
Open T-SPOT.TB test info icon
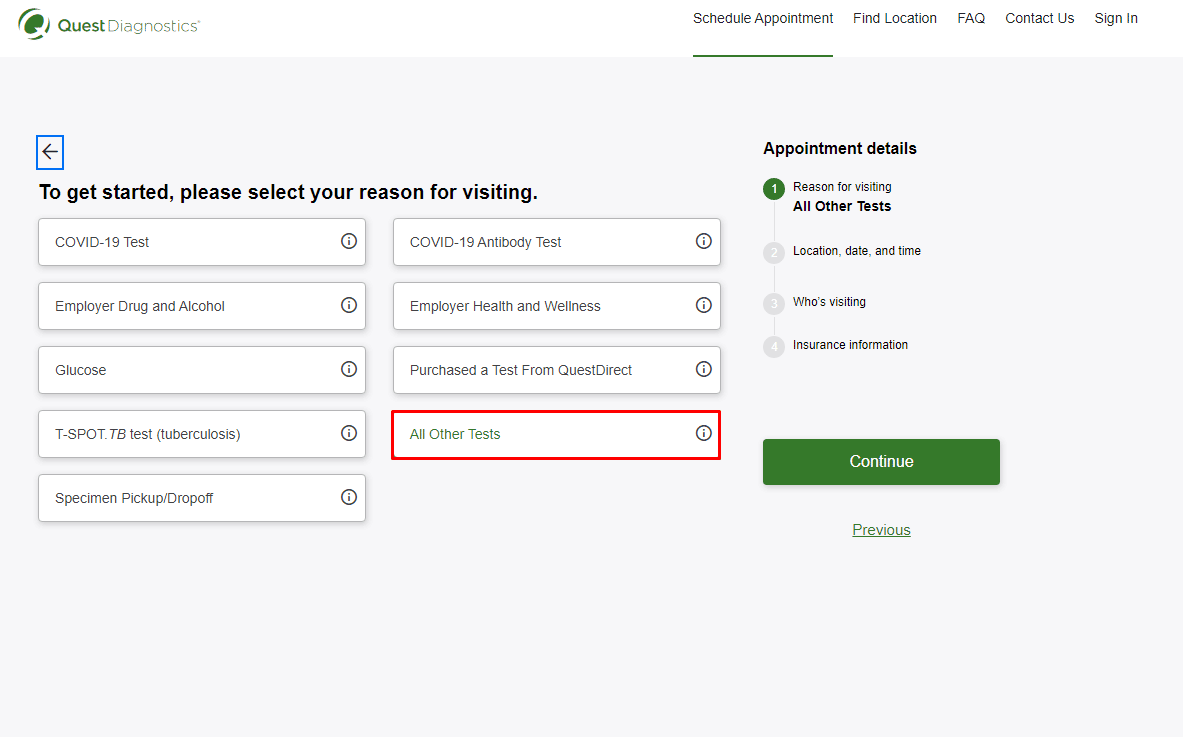coord(349,434)
